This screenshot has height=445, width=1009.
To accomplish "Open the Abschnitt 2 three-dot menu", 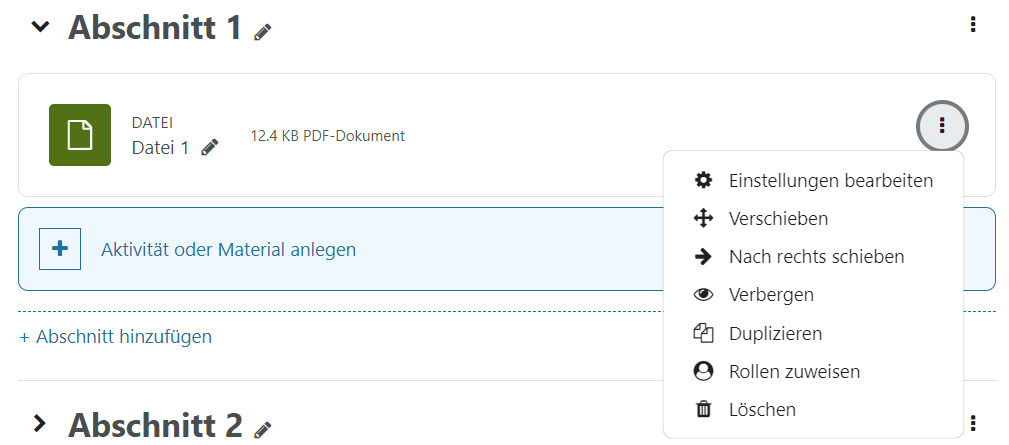I will (972, 423).
